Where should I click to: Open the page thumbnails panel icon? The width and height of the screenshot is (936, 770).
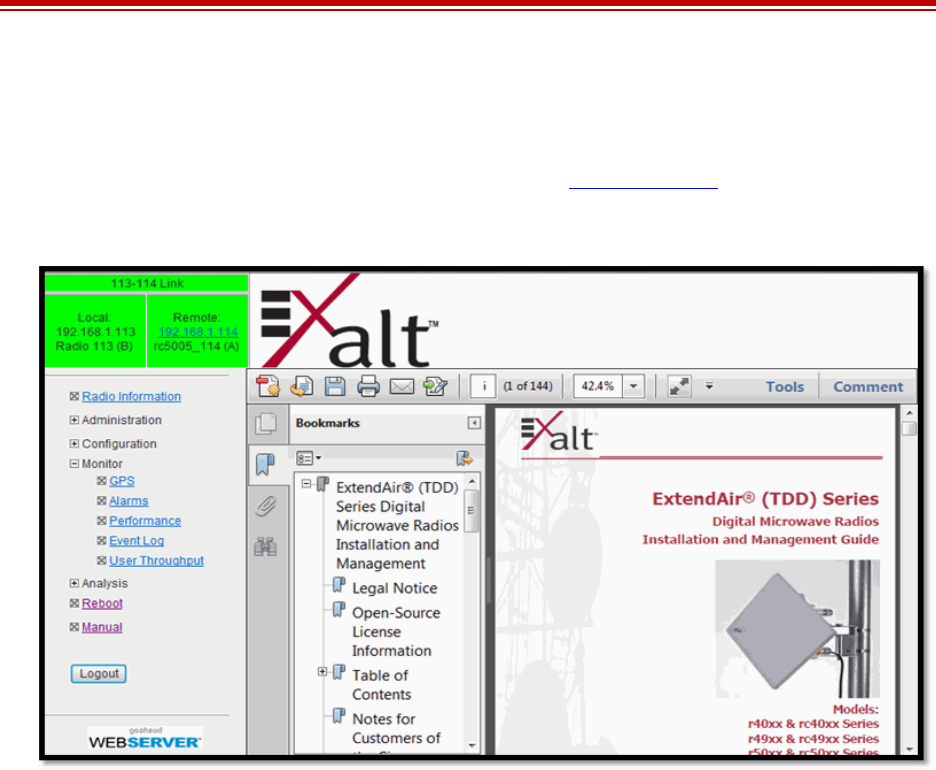(x=266, y=423)
